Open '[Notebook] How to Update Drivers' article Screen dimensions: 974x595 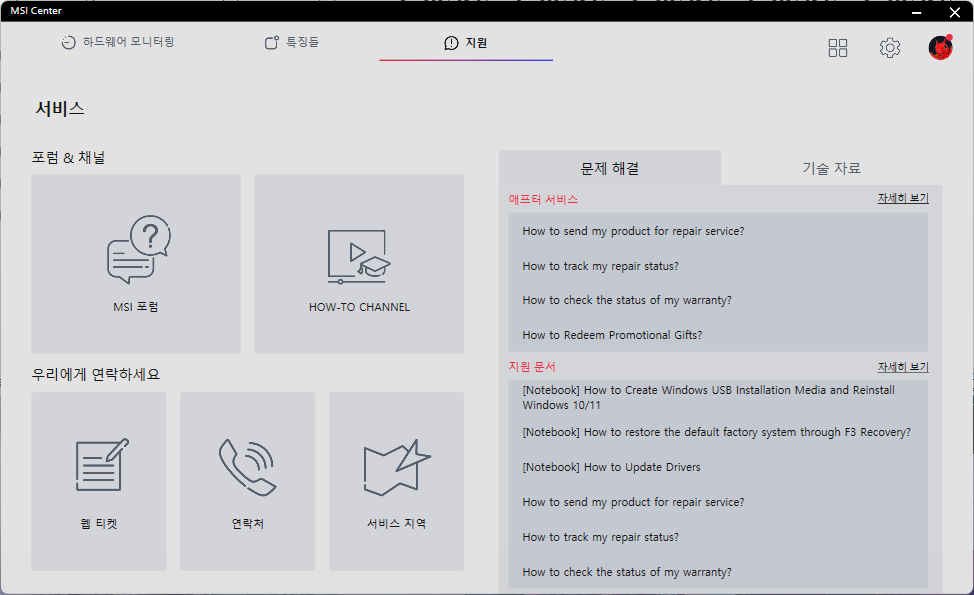(611, 467)
